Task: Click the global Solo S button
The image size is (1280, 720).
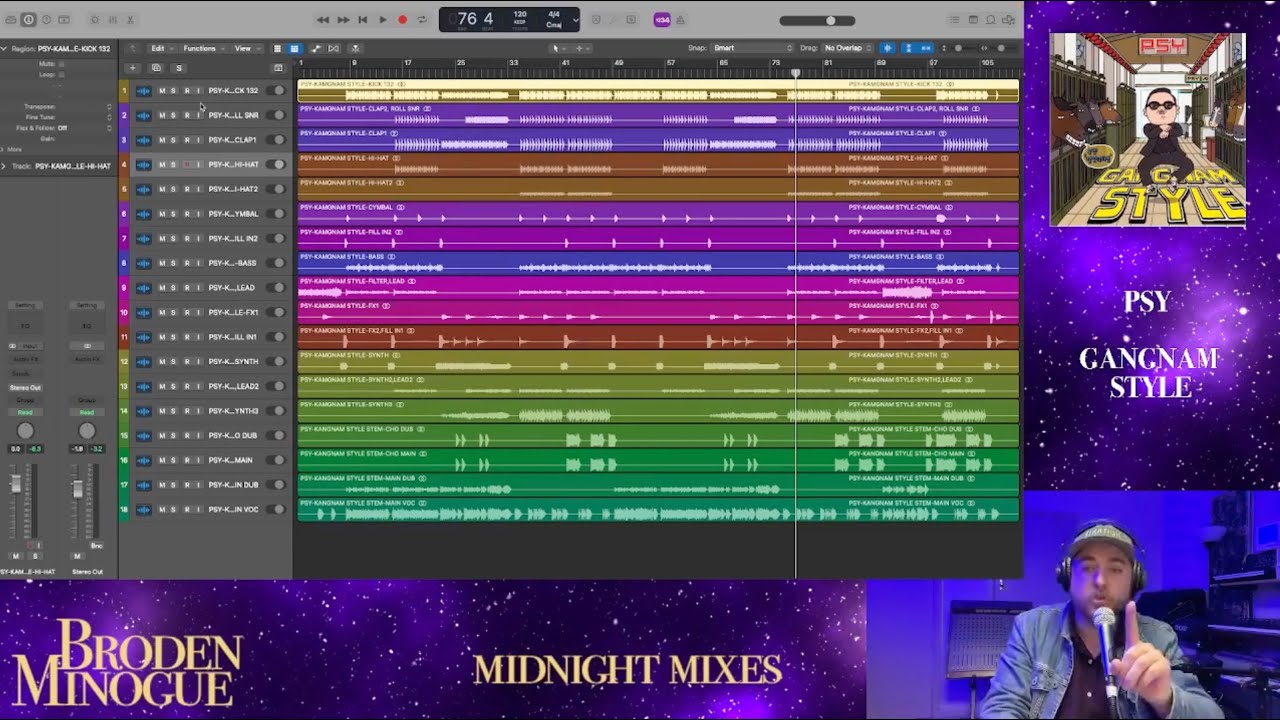Action: click(178, 68)
